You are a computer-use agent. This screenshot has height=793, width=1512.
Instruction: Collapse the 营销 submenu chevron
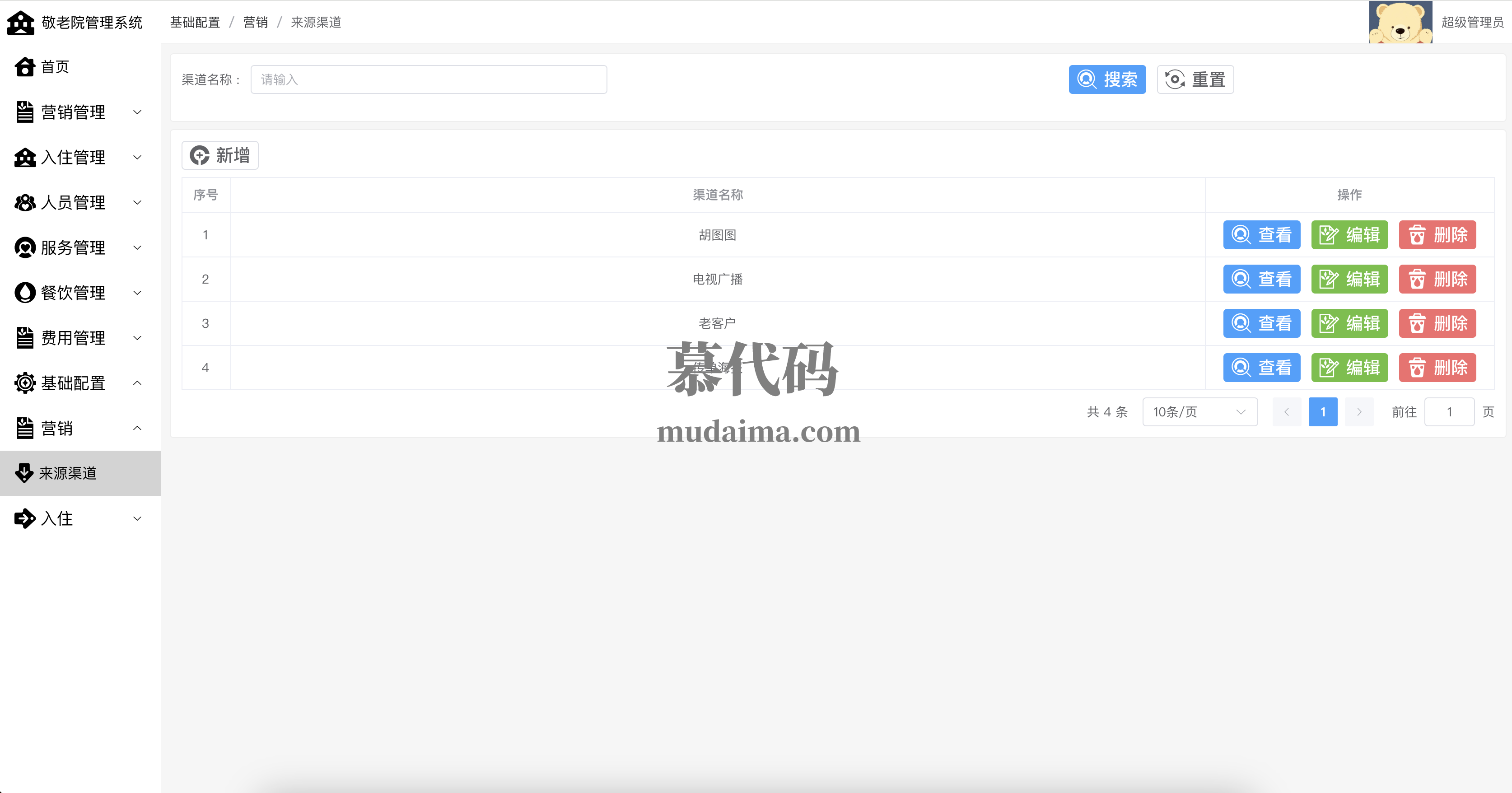point(137,429)
